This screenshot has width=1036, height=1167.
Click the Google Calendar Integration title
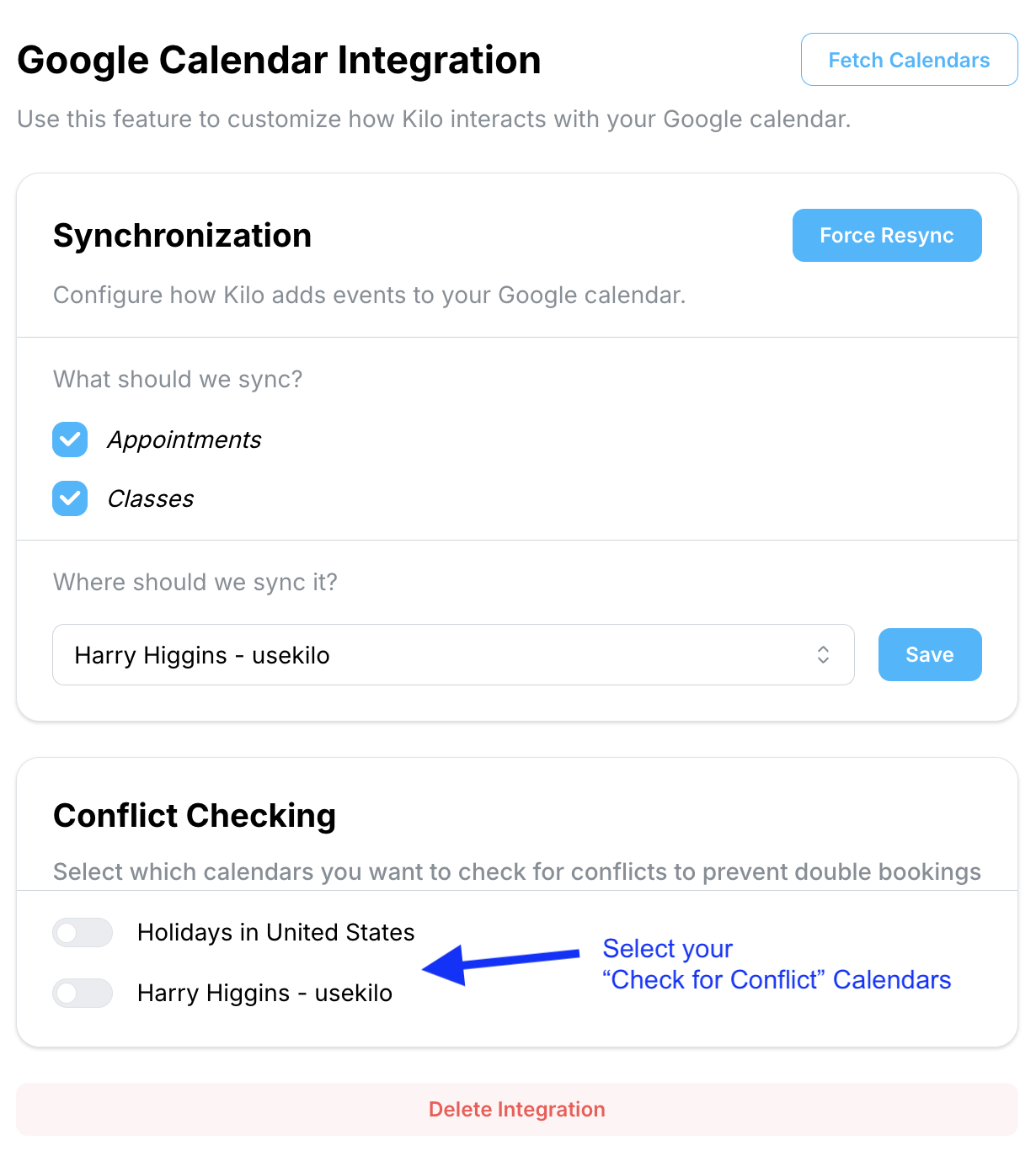pos(279,60)
